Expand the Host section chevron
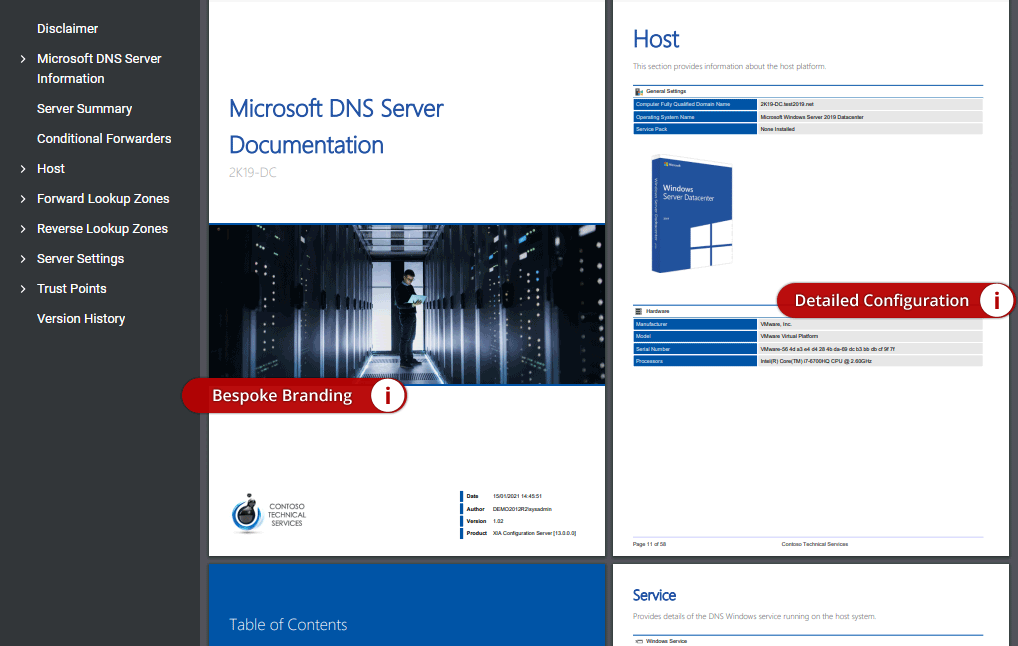1018x646 pixels. click(x=23, y=169)
